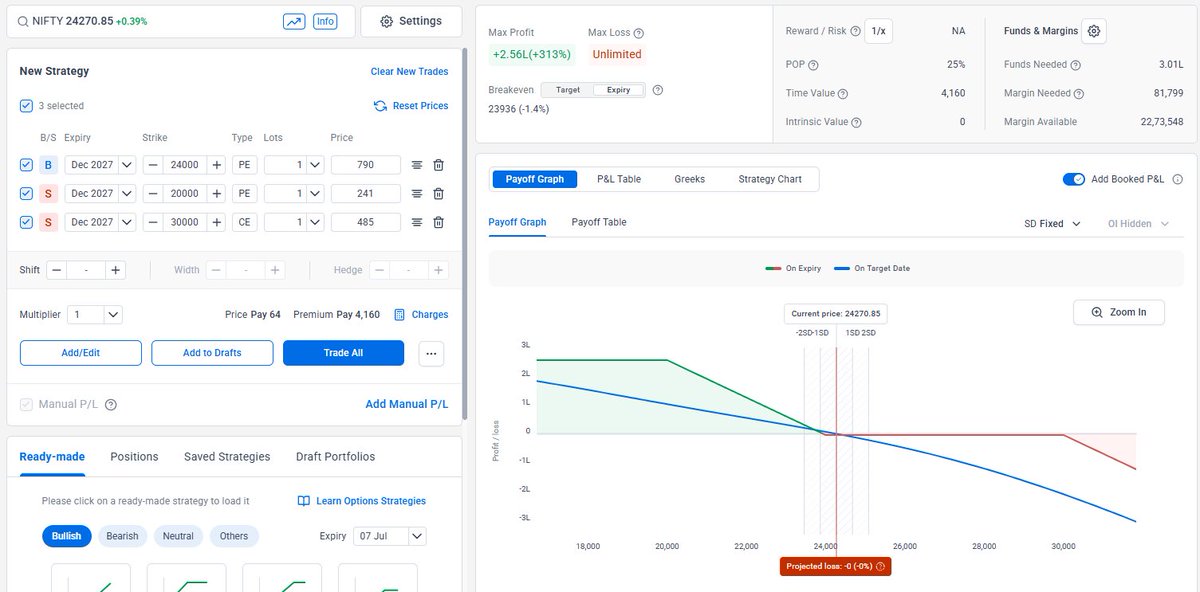
Task: Open the Multiplier dropdown
Action: tap(95, 314)
